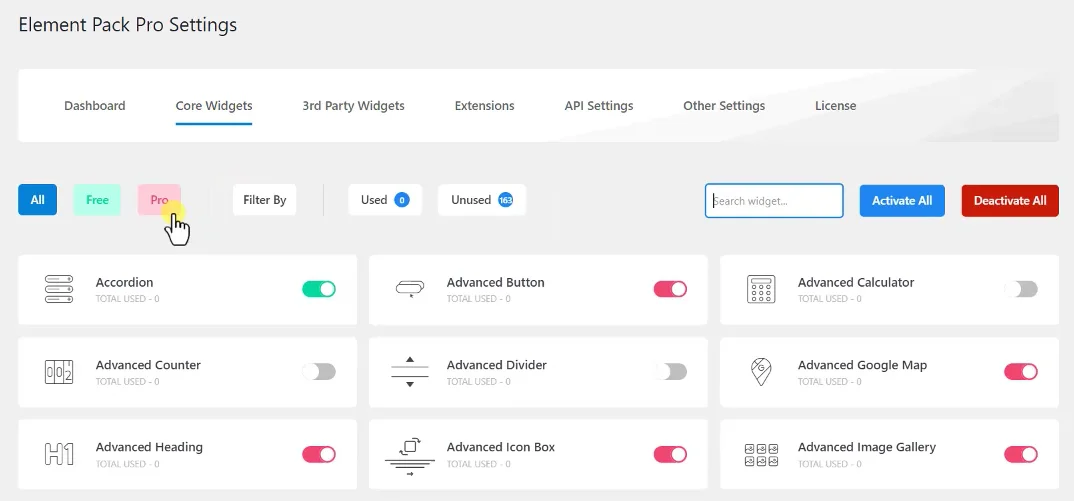Screen dimensions: 1074x501
Task: Click the Used count badge 0
Action: click(x=401, y=200)
